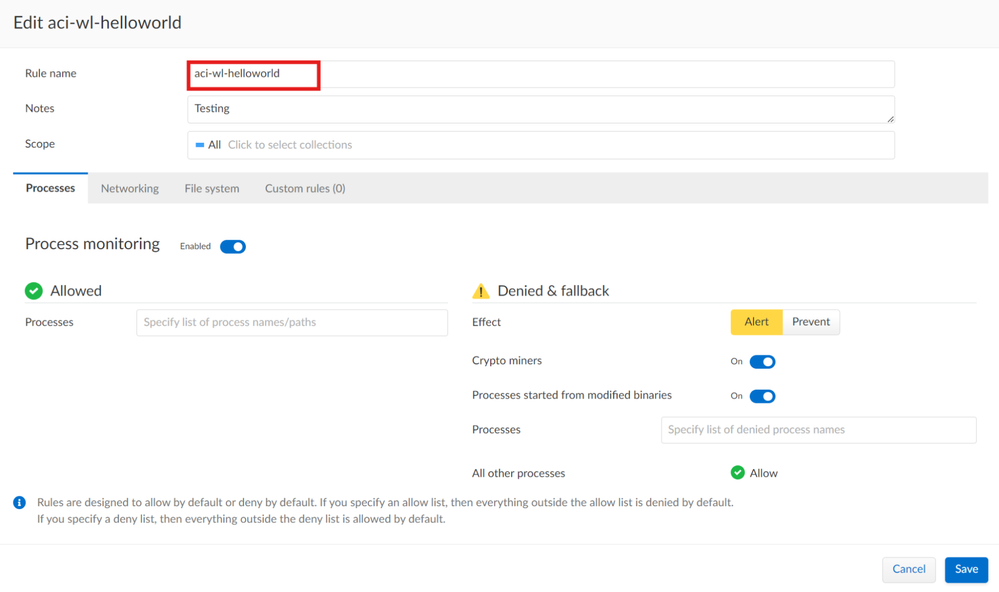The width and height of the screenshot is (999, 592).
Task: Open the Allowed processes list field
Action: pyautogui.click(x=292, y=323)
